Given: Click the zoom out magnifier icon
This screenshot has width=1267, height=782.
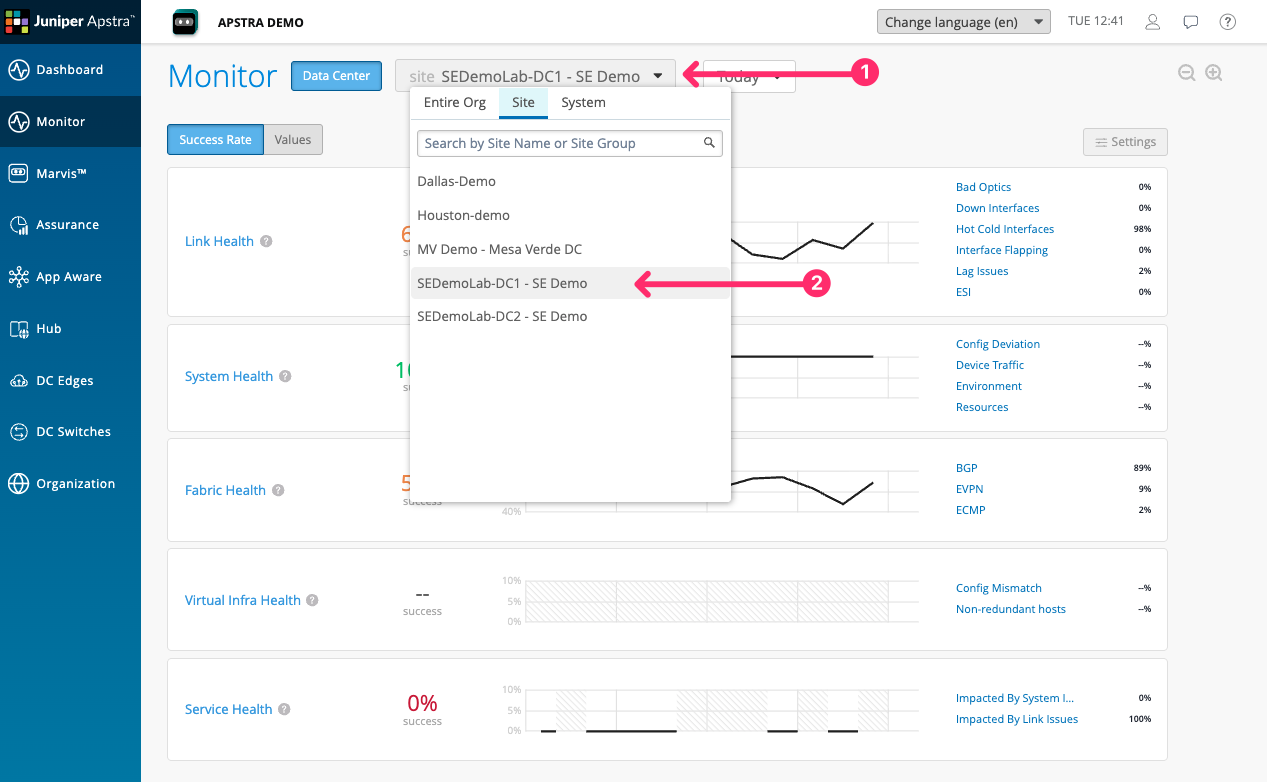Looking at the screenshot, I should (x=1187, y=73).
